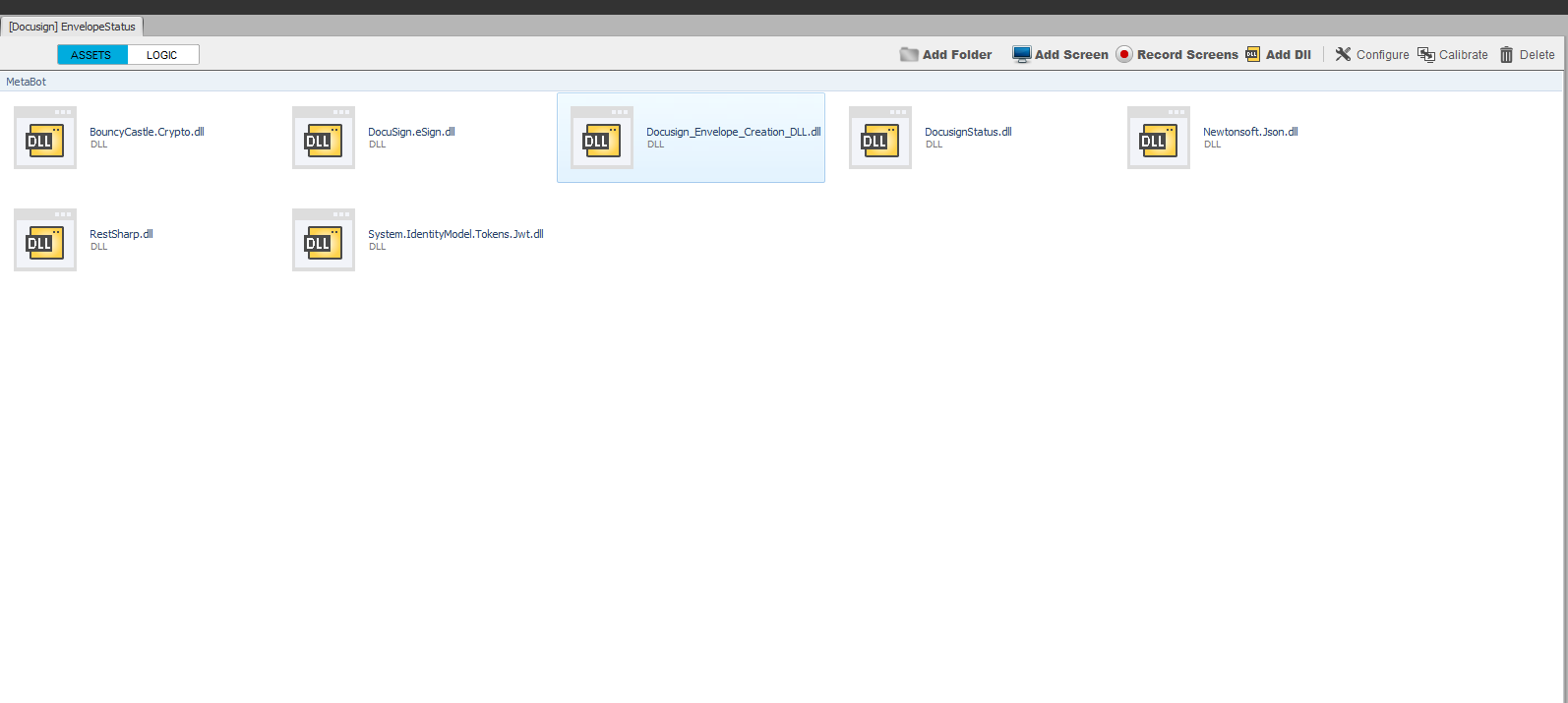The image size is (1568, 703).
Task: Click the Delete trash can icon
Action: (1506, 55)
